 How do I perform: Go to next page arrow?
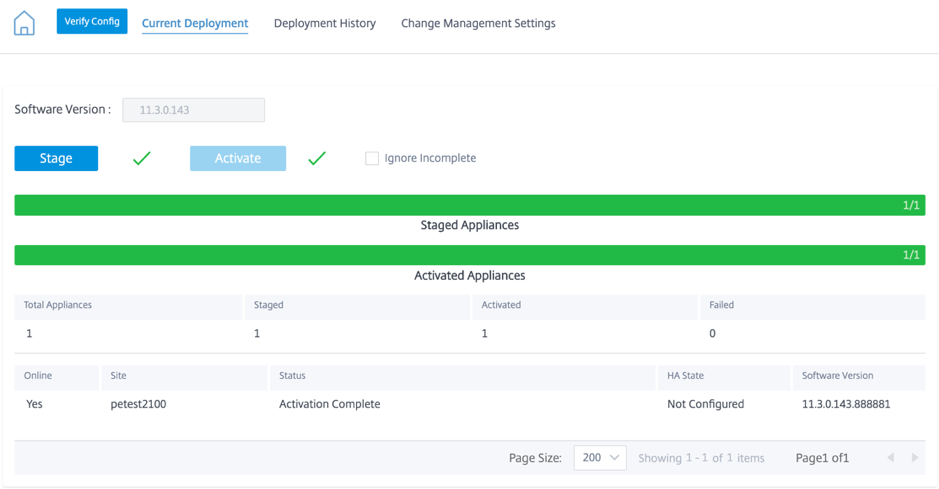coord(915,458)
